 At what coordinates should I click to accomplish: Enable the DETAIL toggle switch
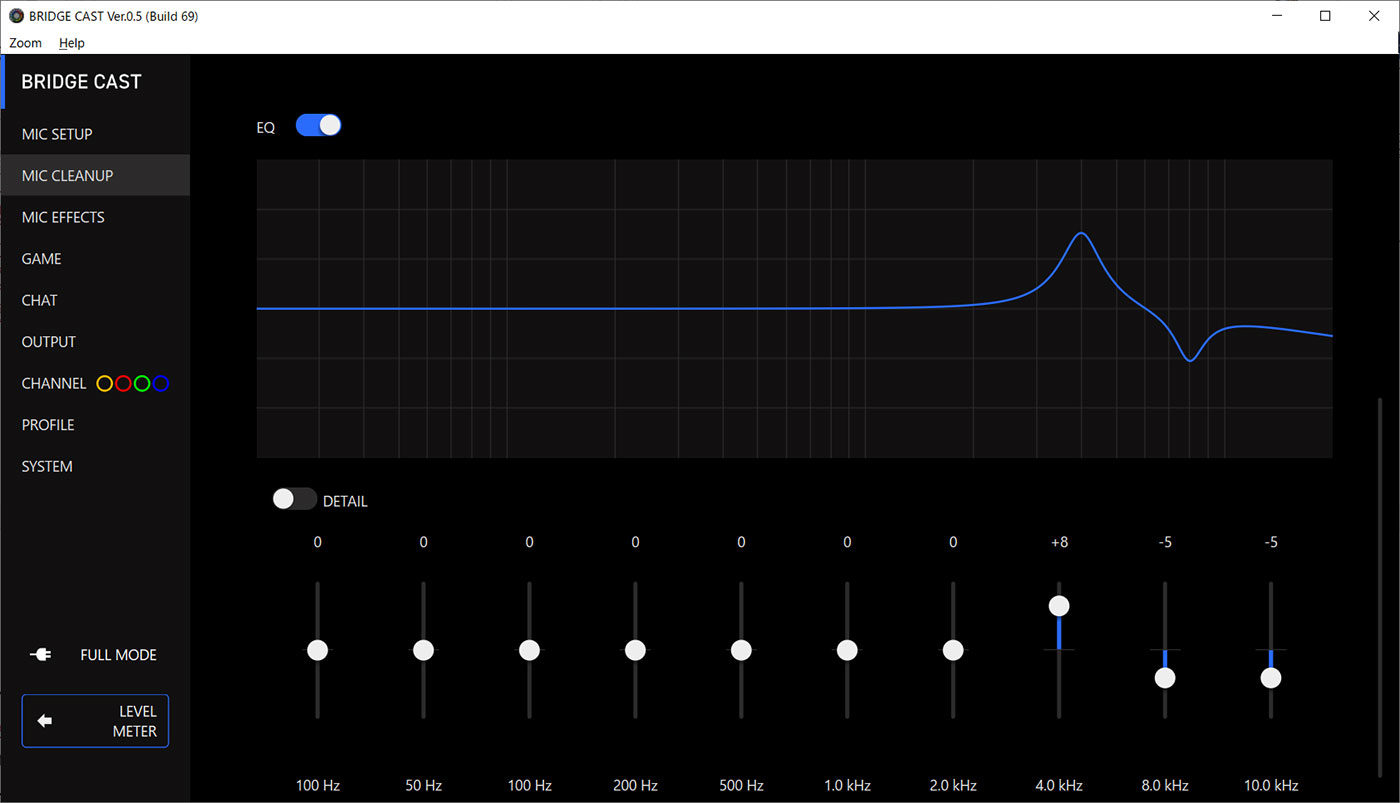(x=295, y=499)
